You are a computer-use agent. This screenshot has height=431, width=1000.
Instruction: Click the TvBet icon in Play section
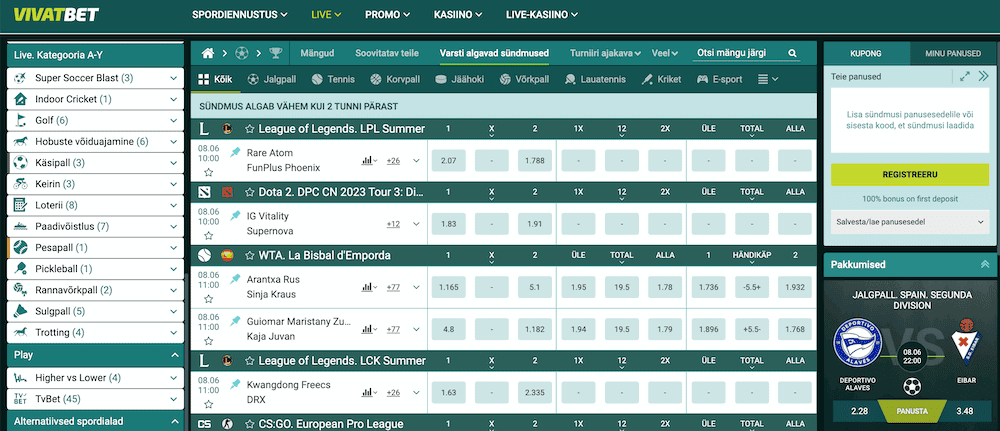click(20, 399)
